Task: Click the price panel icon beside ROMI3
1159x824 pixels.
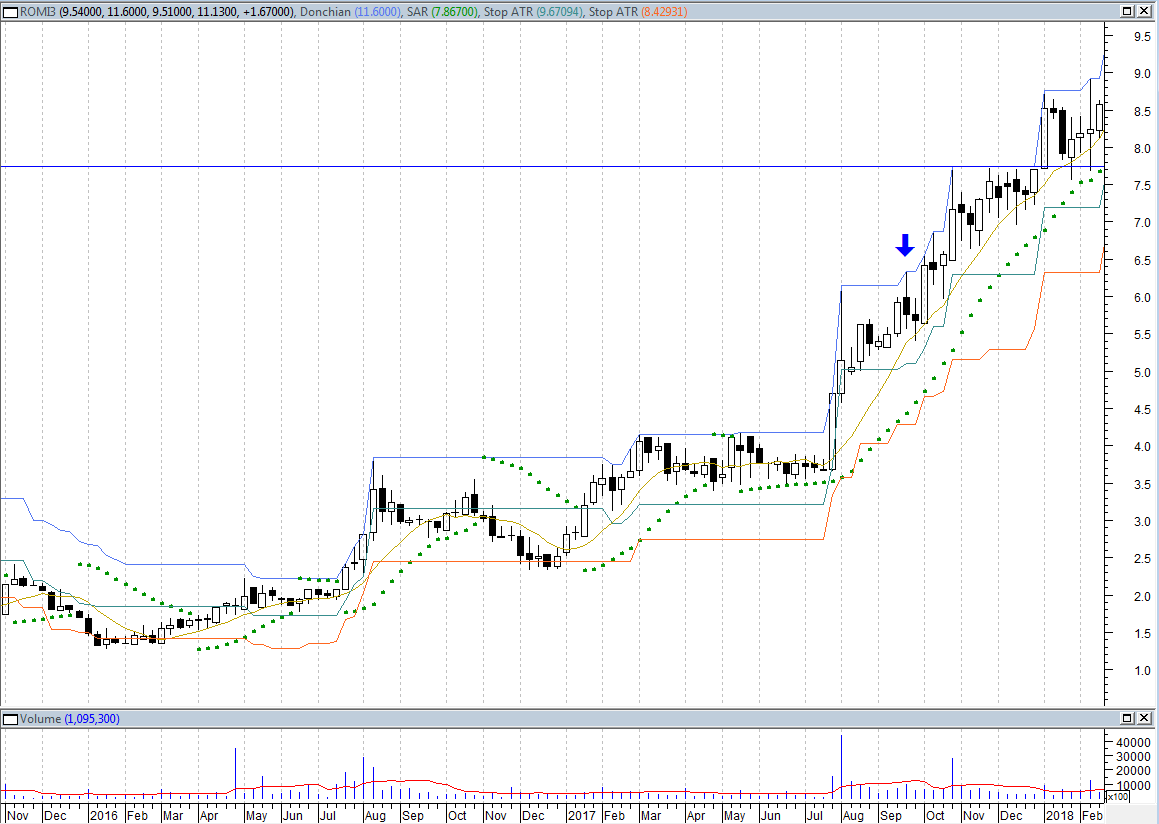Action: point(11,11)
